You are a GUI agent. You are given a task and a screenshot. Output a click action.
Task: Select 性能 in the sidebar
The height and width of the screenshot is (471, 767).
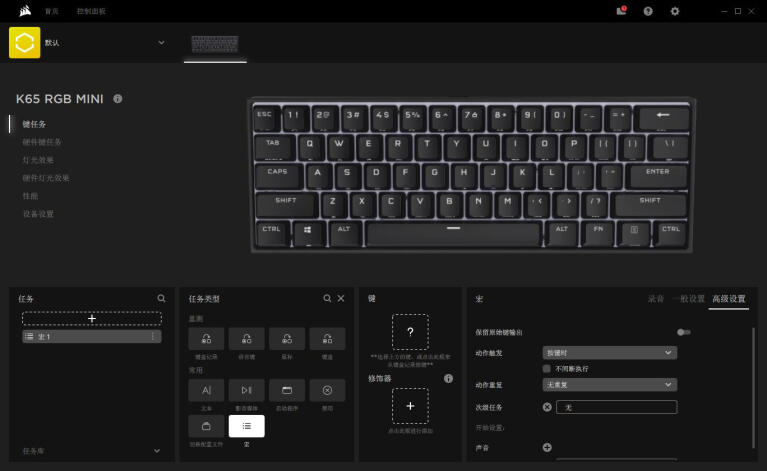coord(30,196)
